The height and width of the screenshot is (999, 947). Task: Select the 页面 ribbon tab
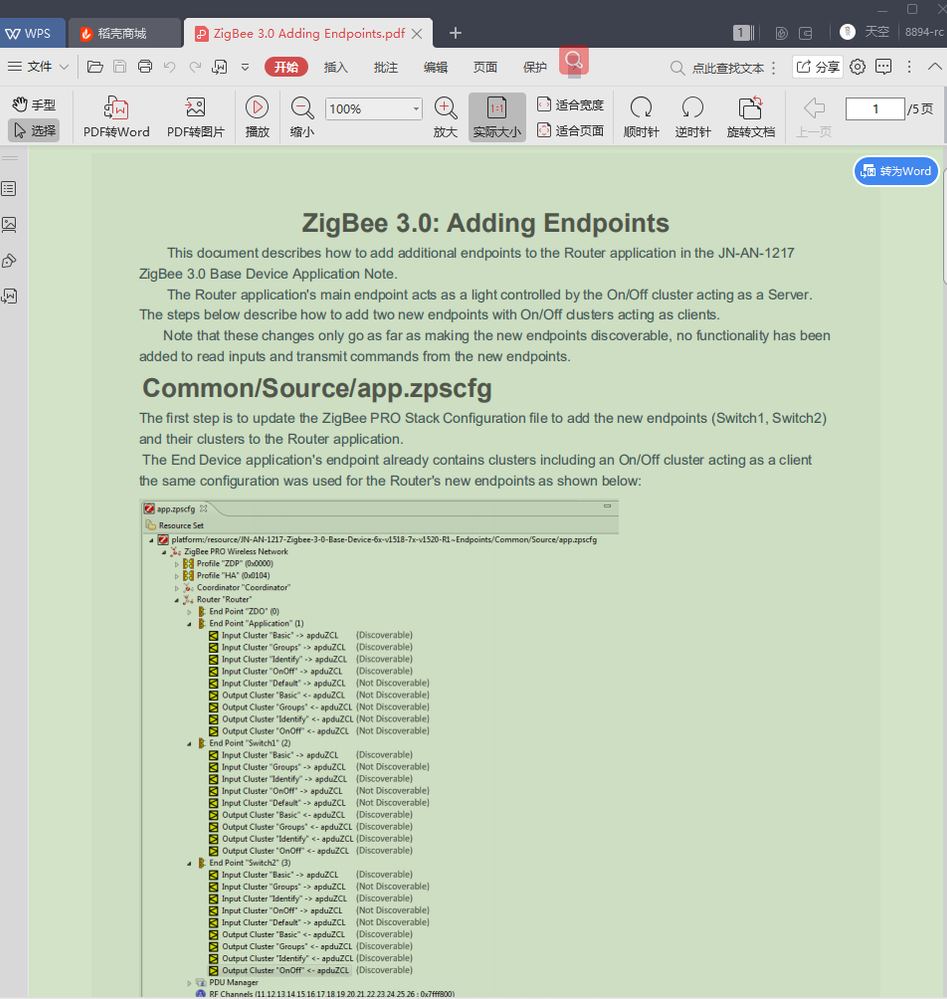(x=485, y=67)
